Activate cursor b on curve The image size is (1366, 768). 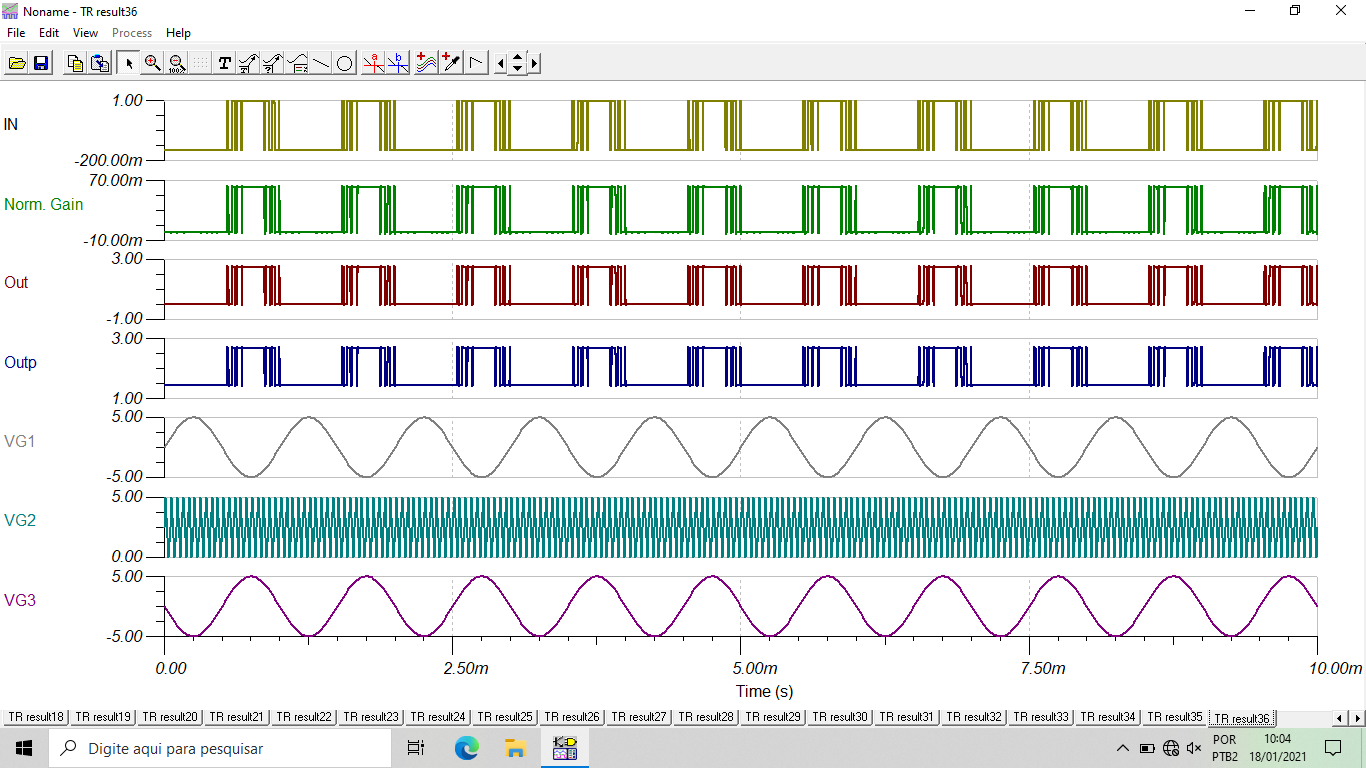click(x=398, y=63)
